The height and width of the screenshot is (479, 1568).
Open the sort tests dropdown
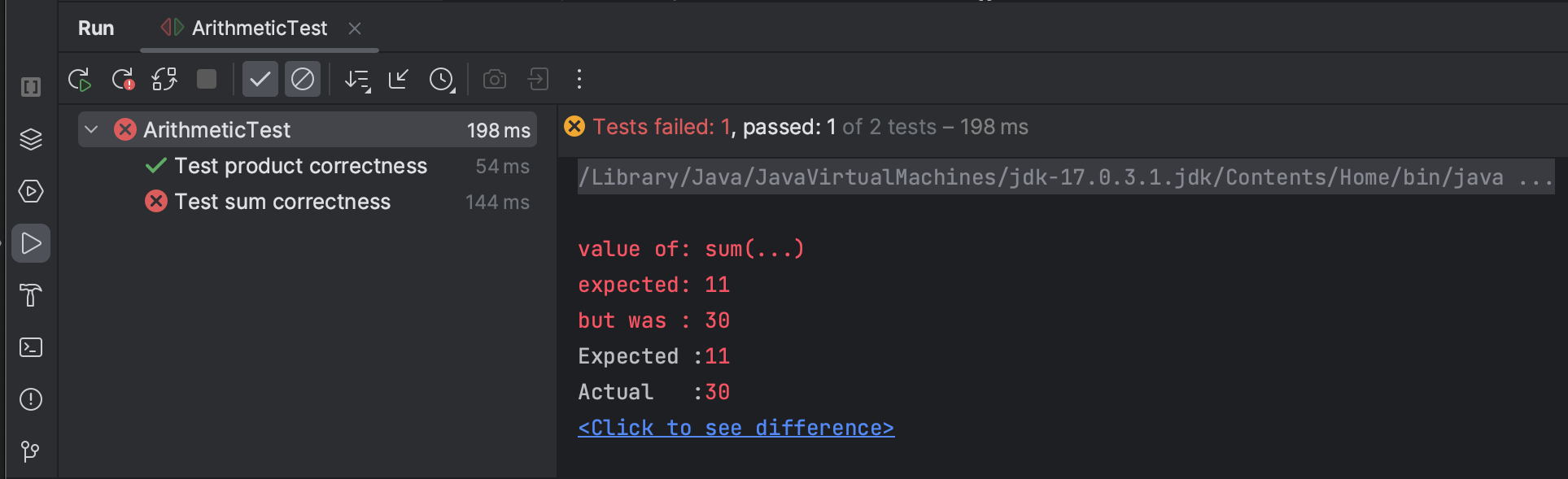tap(356, 79)
